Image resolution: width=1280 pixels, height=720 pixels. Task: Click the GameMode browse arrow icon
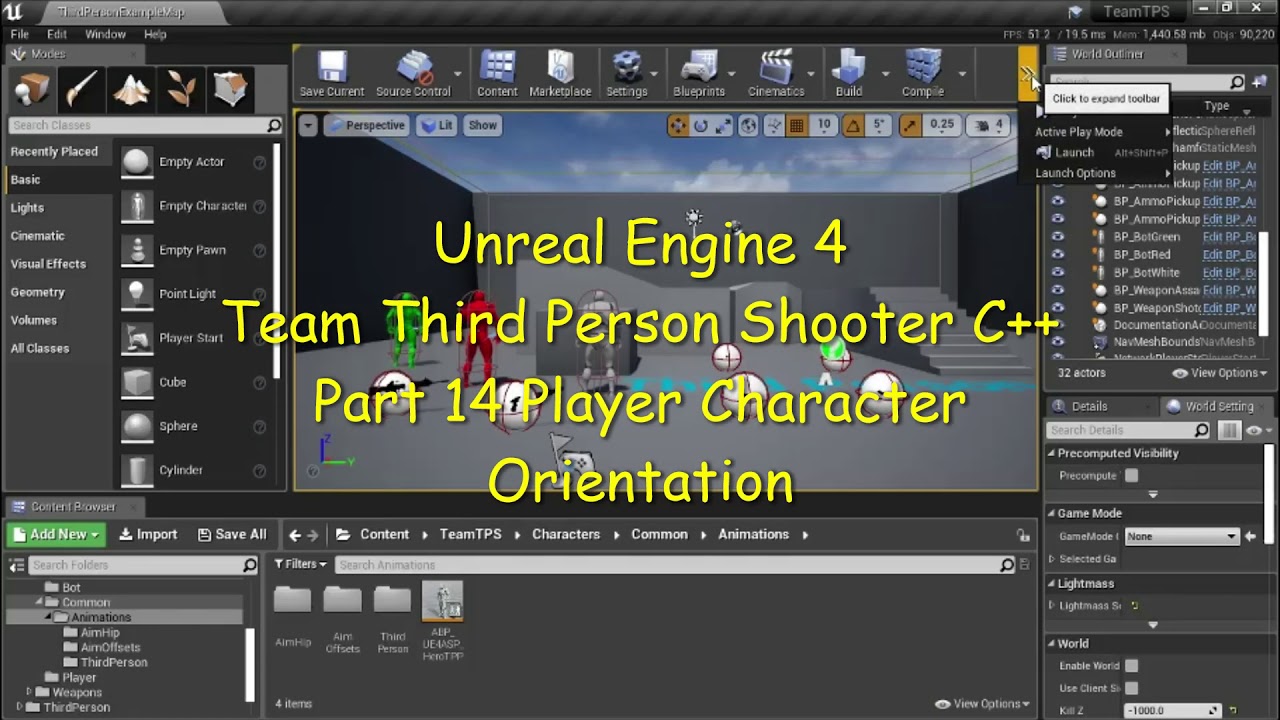click(x=1250, y=536)
